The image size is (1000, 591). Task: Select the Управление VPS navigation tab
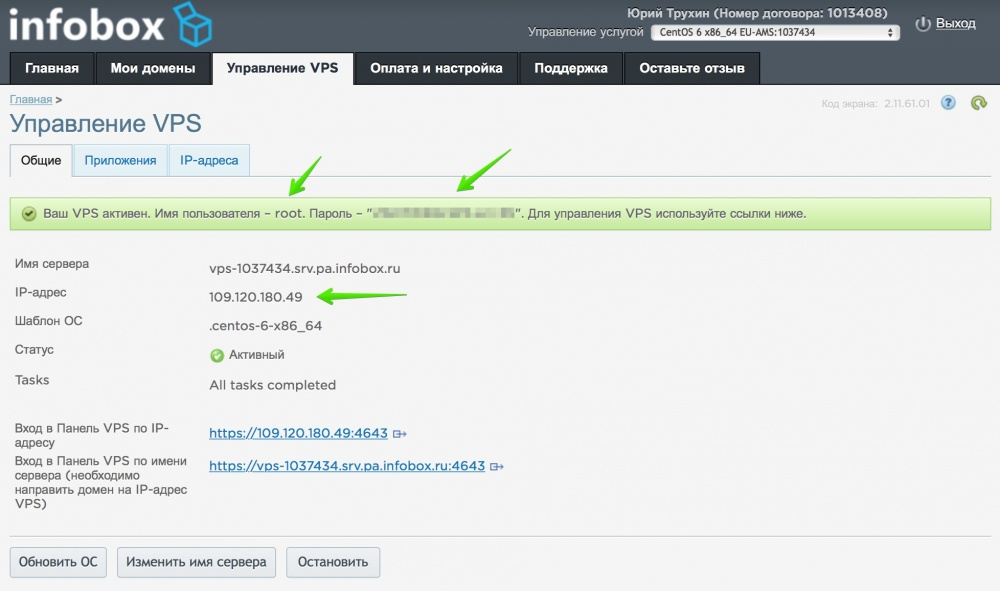[x=283, y=68]
